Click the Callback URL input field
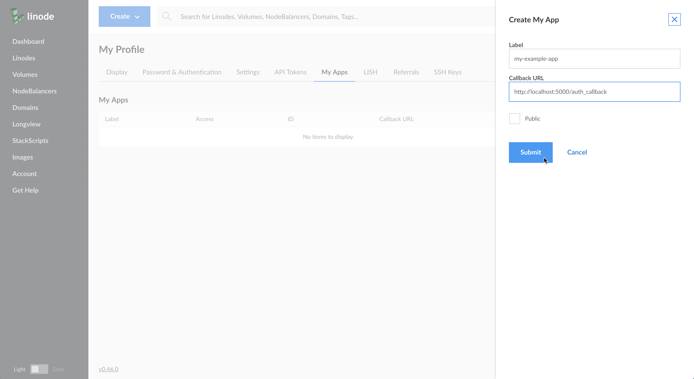The height and width of the screenshot is (379, 694). coord(594,92)
